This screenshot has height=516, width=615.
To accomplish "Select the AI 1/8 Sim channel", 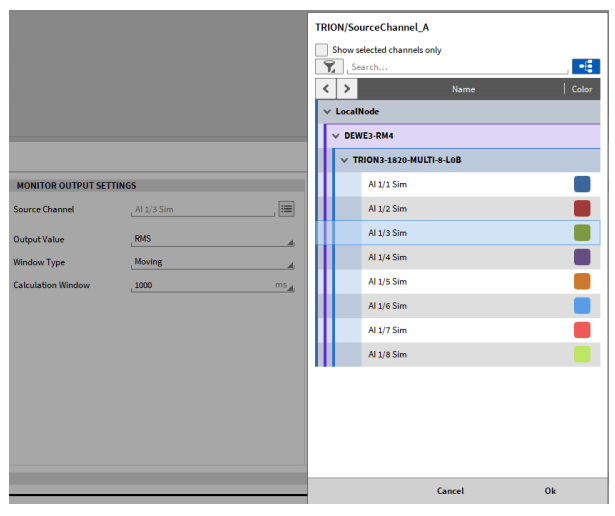I will tap(387, 354).
